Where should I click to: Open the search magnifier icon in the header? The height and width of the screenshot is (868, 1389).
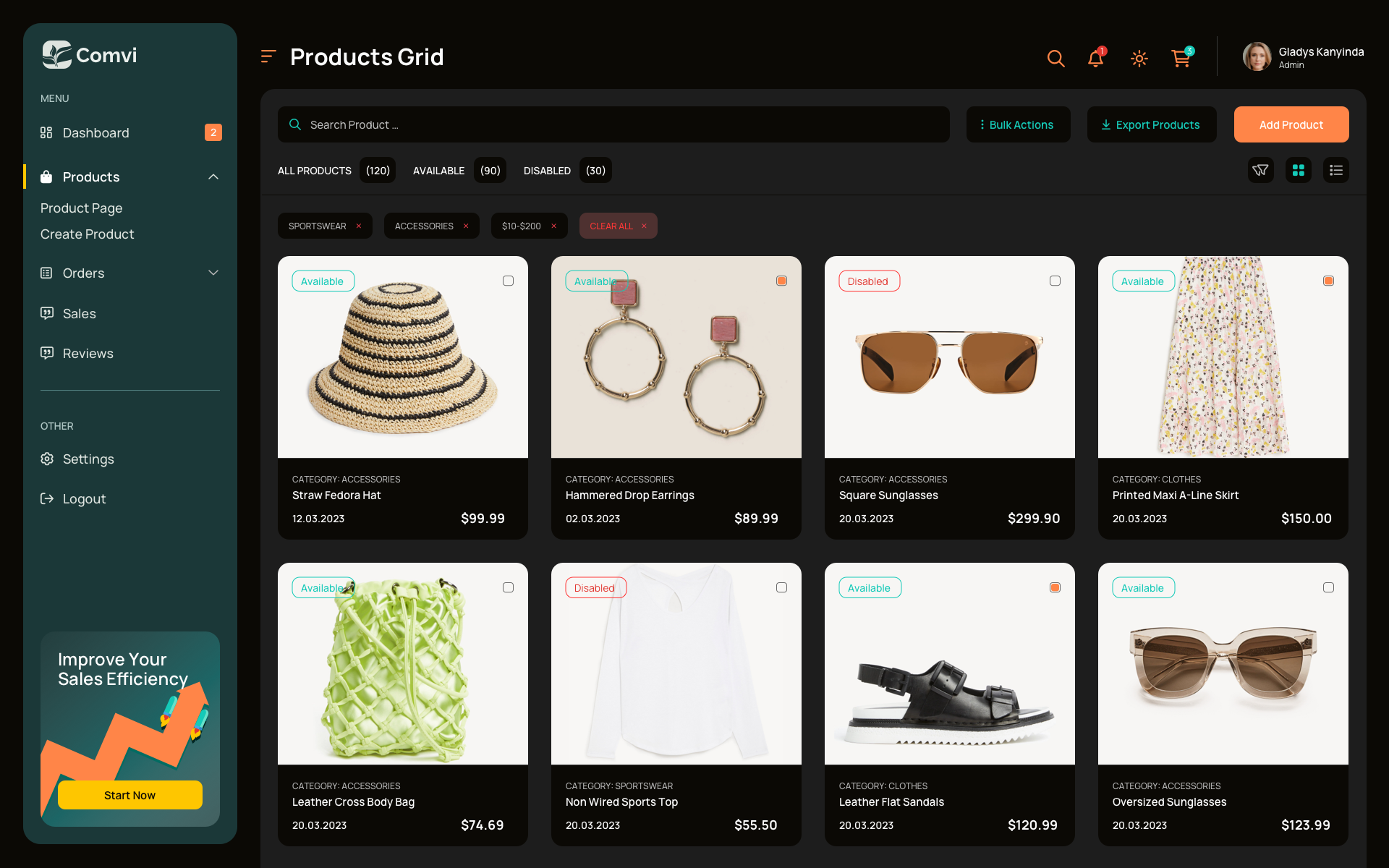1055,59
